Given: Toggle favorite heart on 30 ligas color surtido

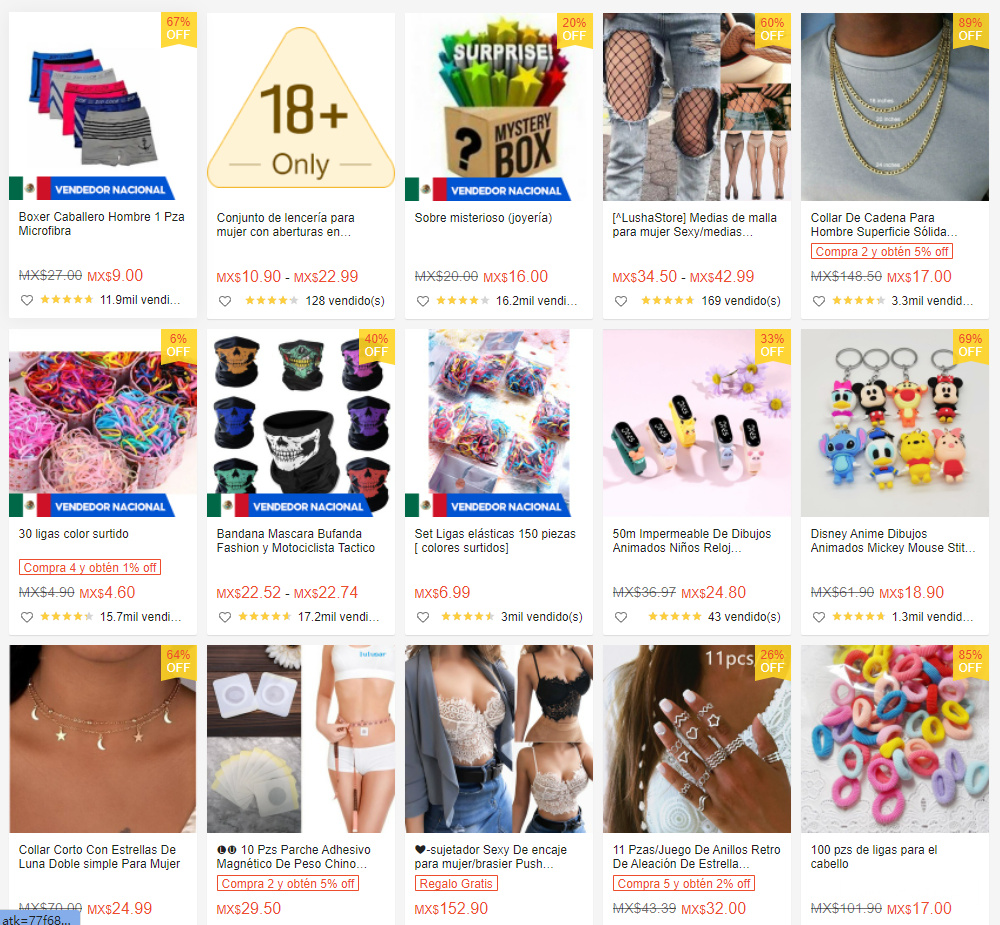Looking at the screenshot, I should [27, 617].
